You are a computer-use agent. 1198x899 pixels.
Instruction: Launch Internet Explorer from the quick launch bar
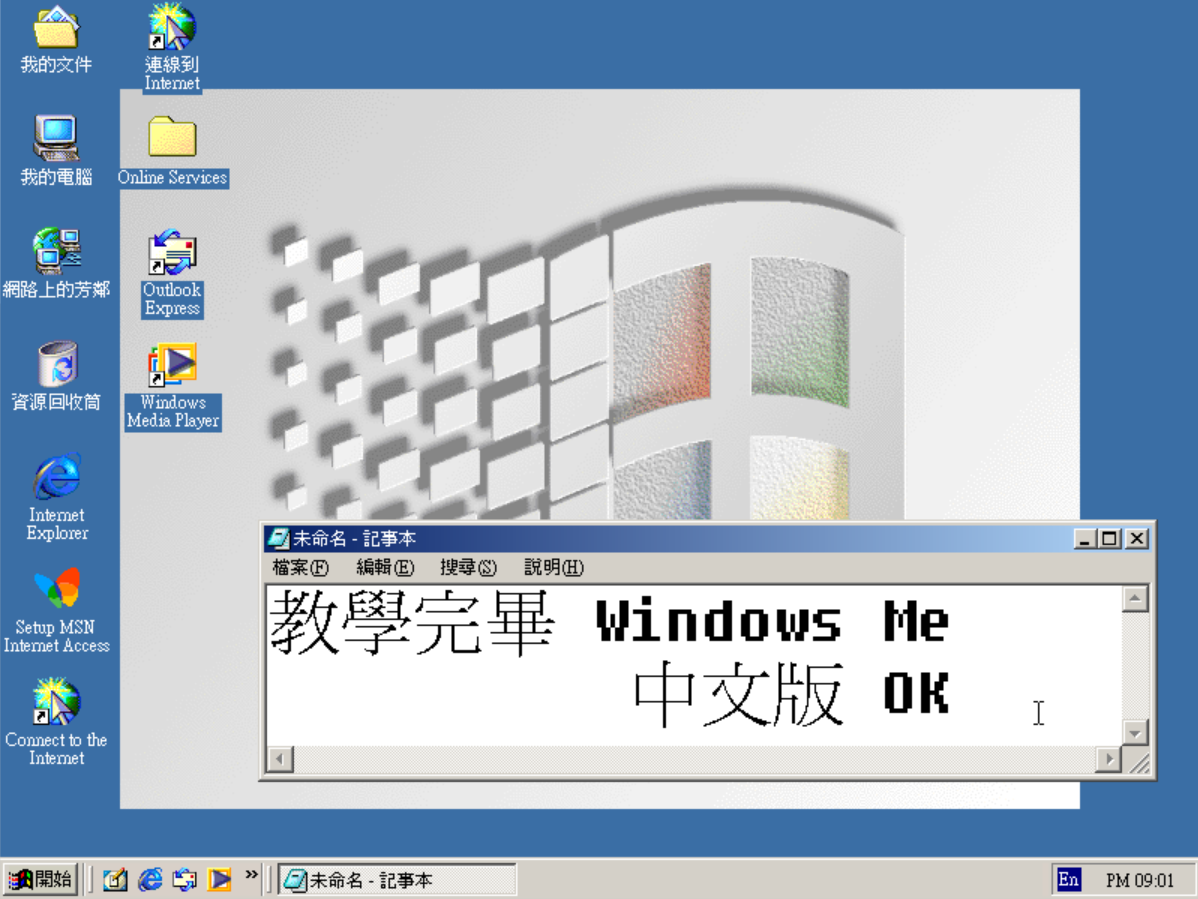point(151,878)
